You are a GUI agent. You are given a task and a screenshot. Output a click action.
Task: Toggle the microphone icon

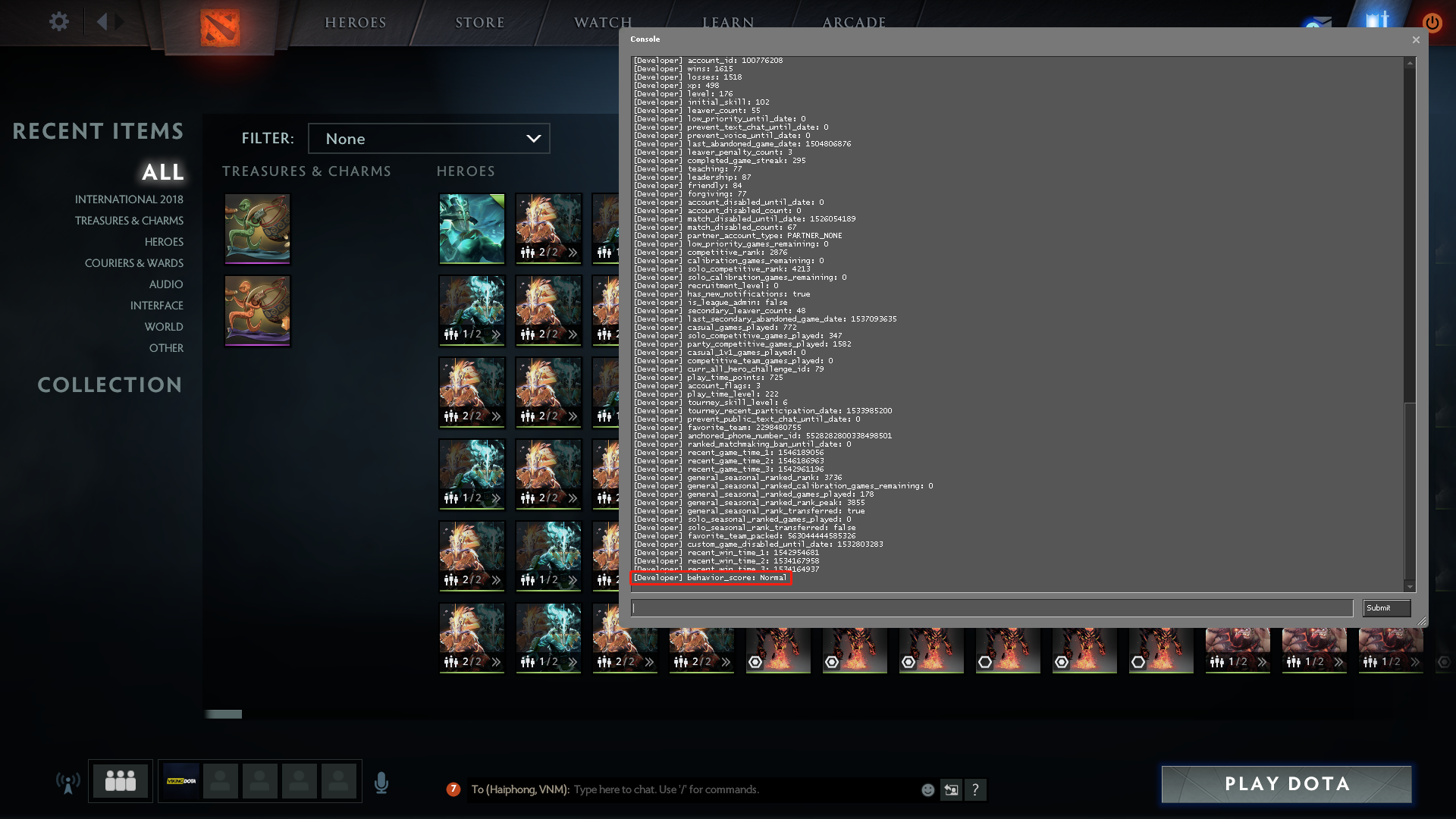tap(381, 783)
